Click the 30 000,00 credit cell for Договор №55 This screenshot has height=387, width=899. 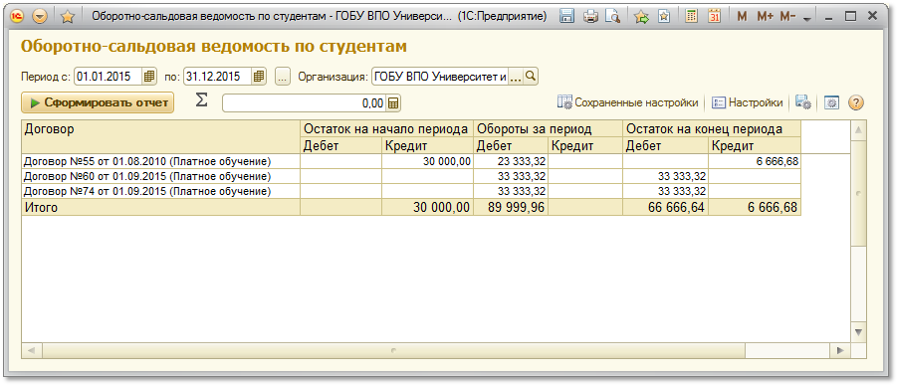coord(427,162)
